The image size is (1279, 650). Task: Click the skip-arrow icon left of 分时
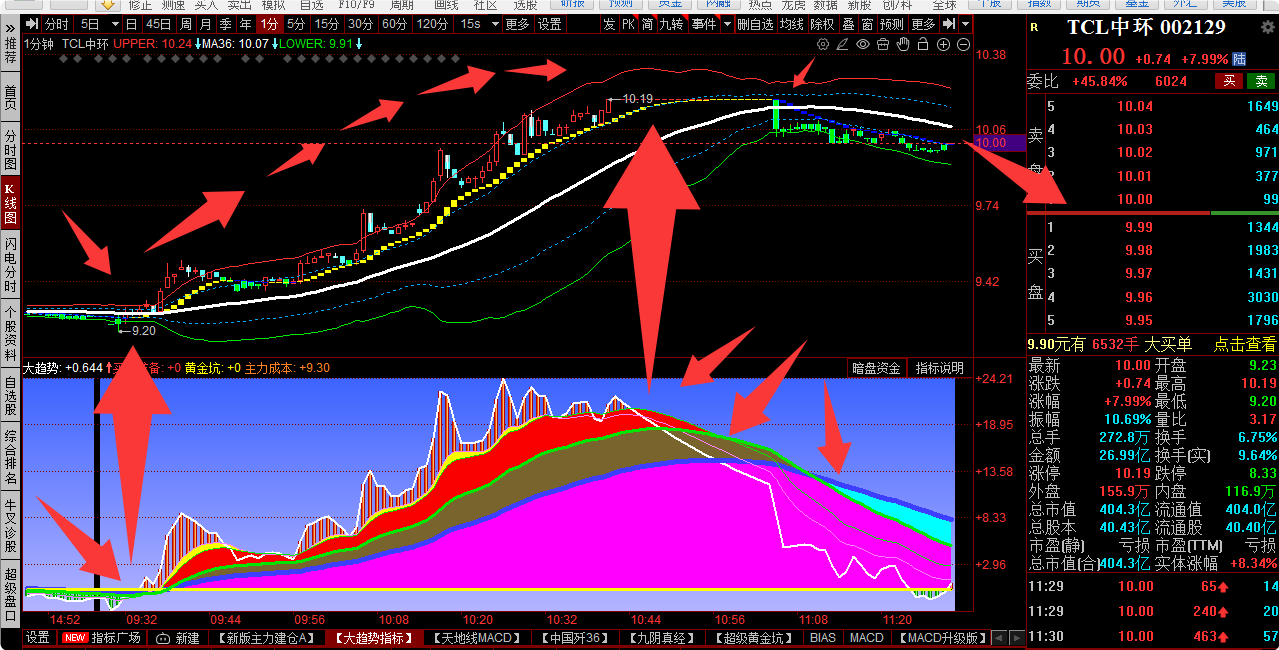click(32, 24)
